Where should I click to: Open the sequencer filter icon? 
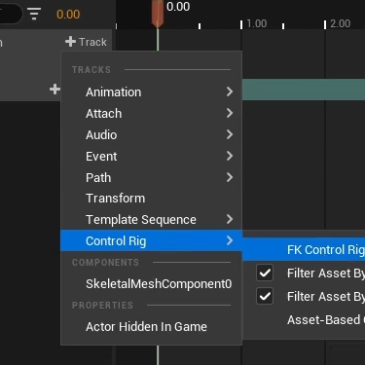coord(34,14)
